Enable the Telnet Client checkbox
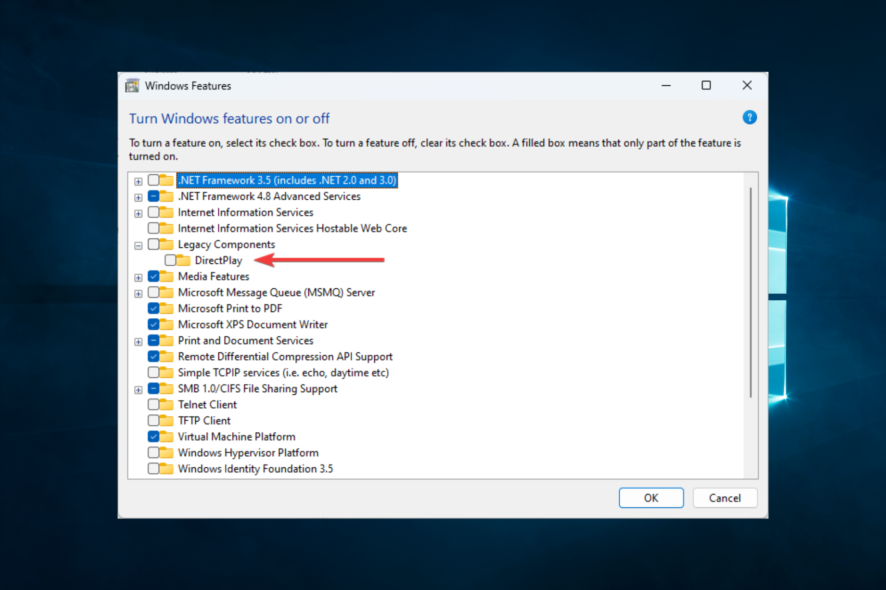886x590 pixels. click(x=153, y=405)
